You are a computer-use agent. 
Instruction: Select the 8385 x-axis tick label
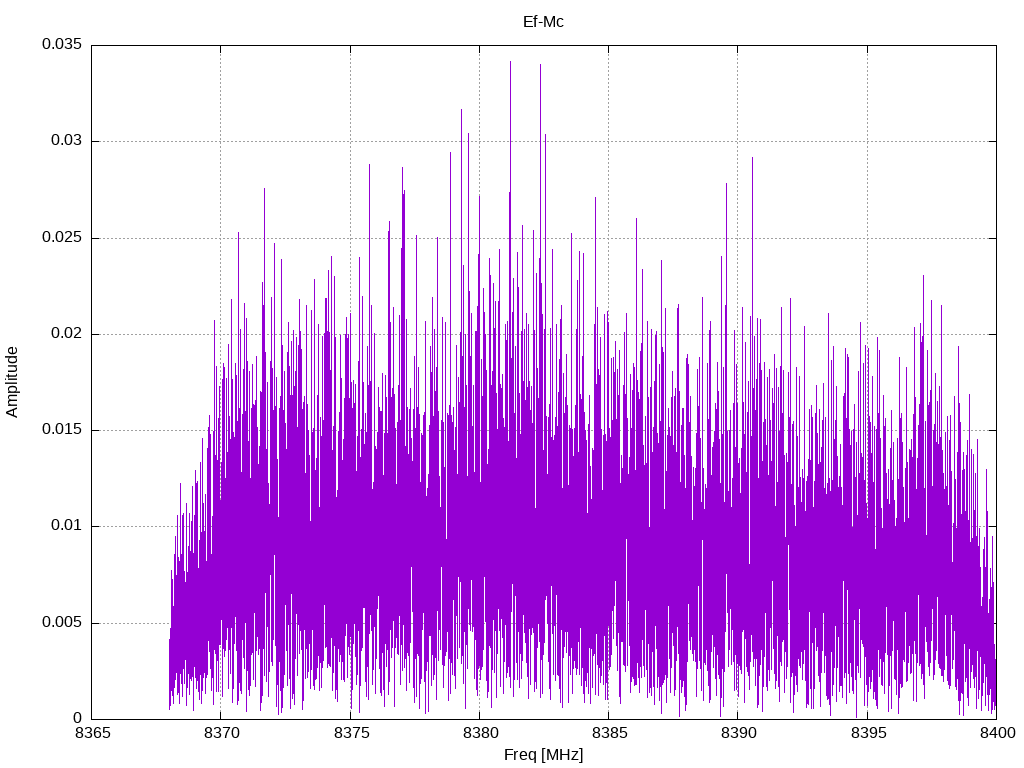point(609,733)
